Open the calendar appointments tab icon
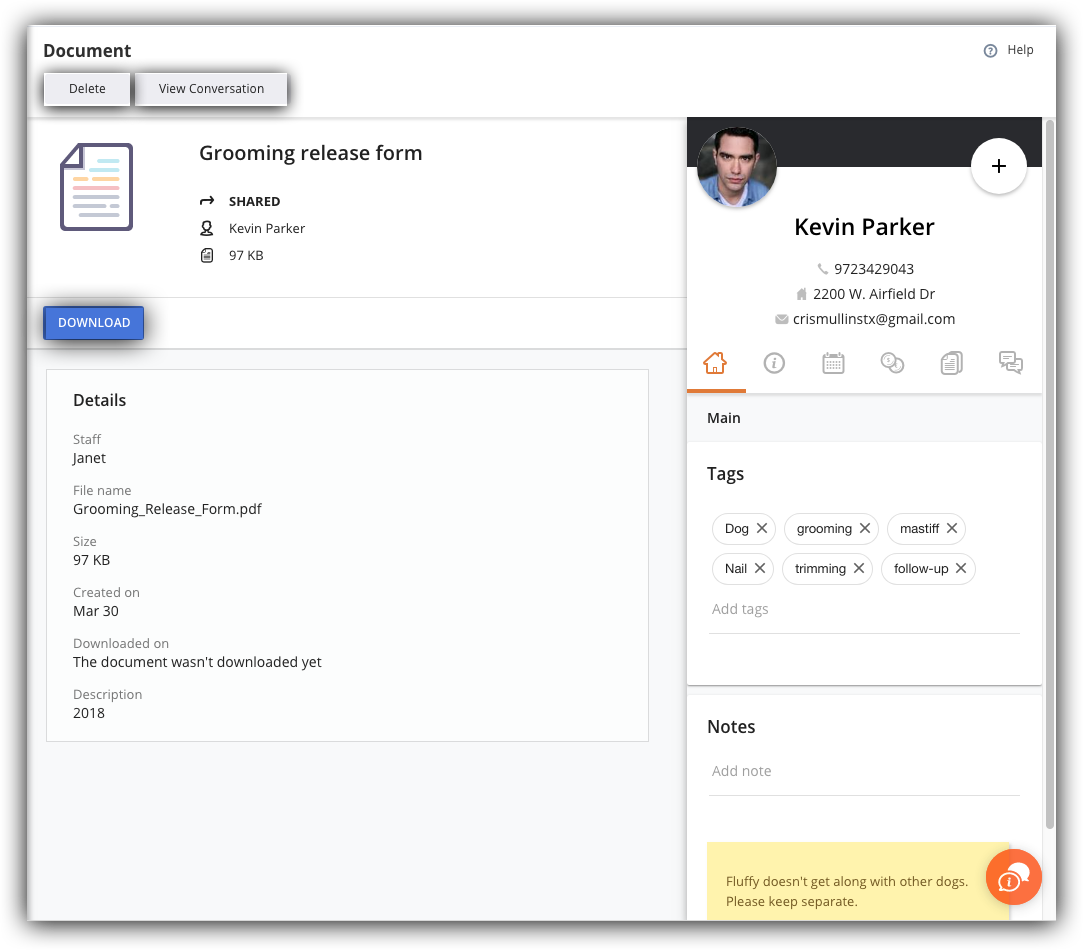 (x=833, y=363)
